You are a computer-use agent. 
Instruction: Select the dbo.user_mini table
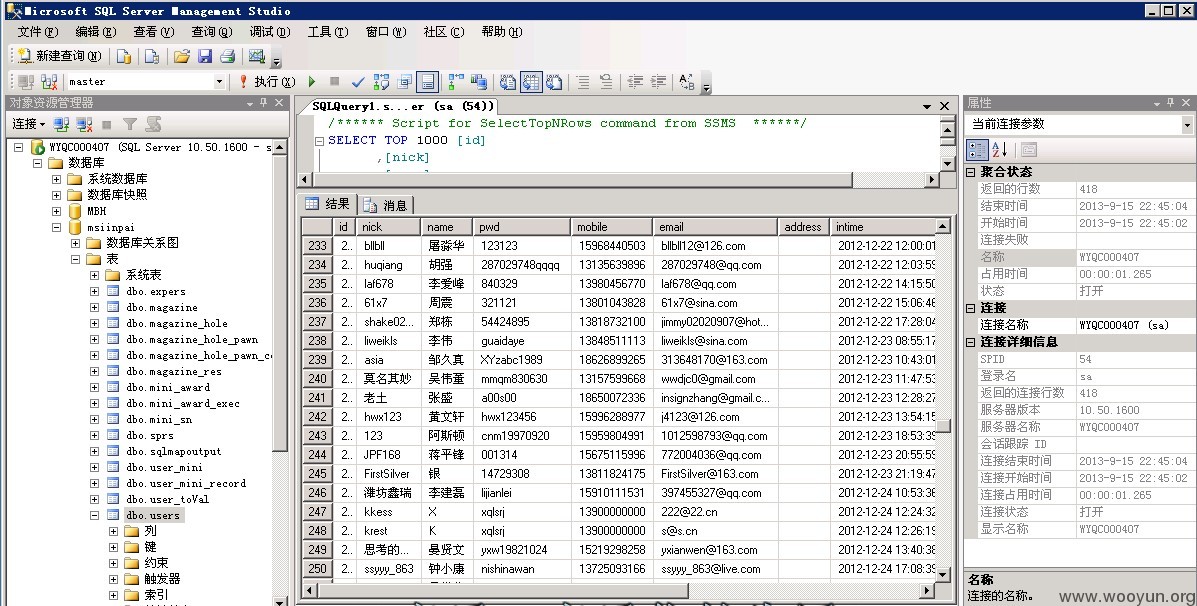point(164,468)
